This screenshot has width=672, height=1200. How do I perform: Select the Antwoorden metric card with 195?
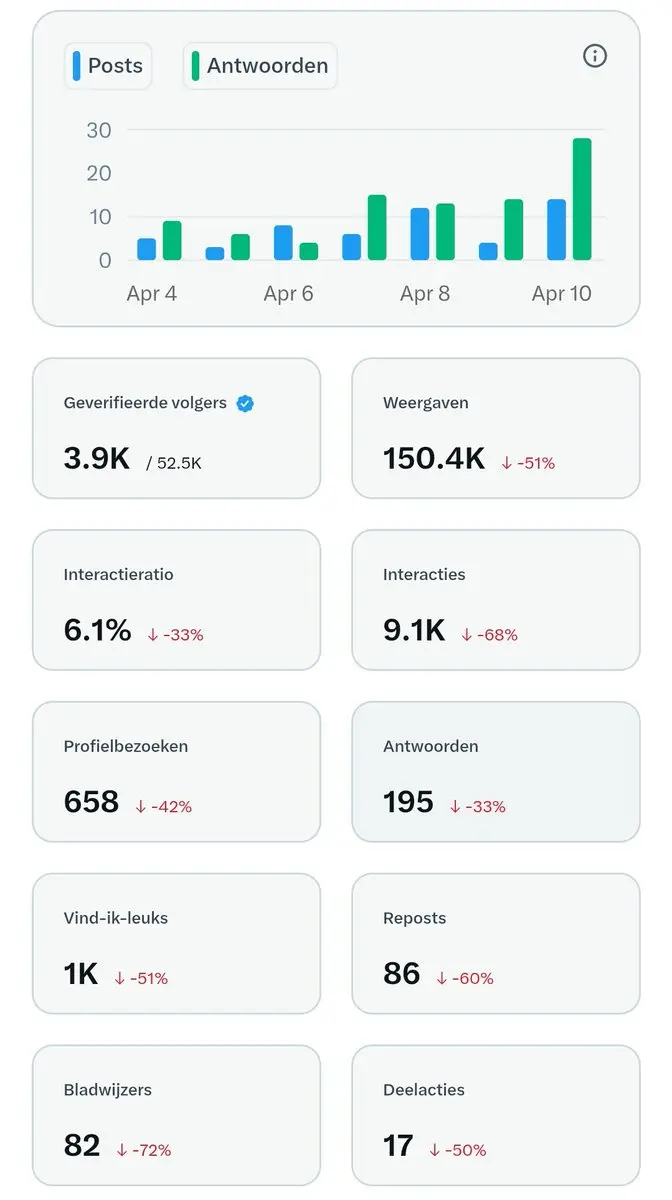(x=495, y=772)
